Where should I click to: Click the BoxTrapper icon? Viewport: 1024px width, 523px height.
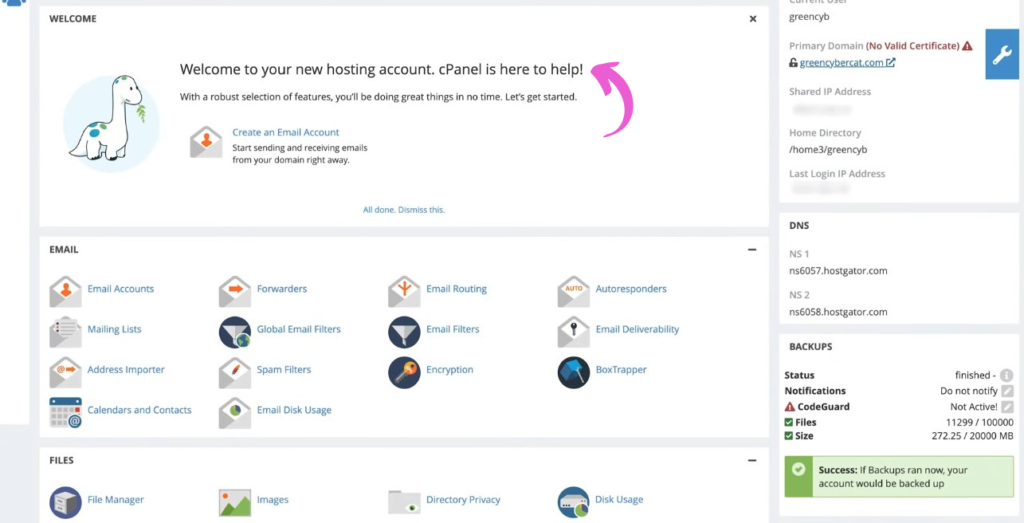tap(573, 372)
